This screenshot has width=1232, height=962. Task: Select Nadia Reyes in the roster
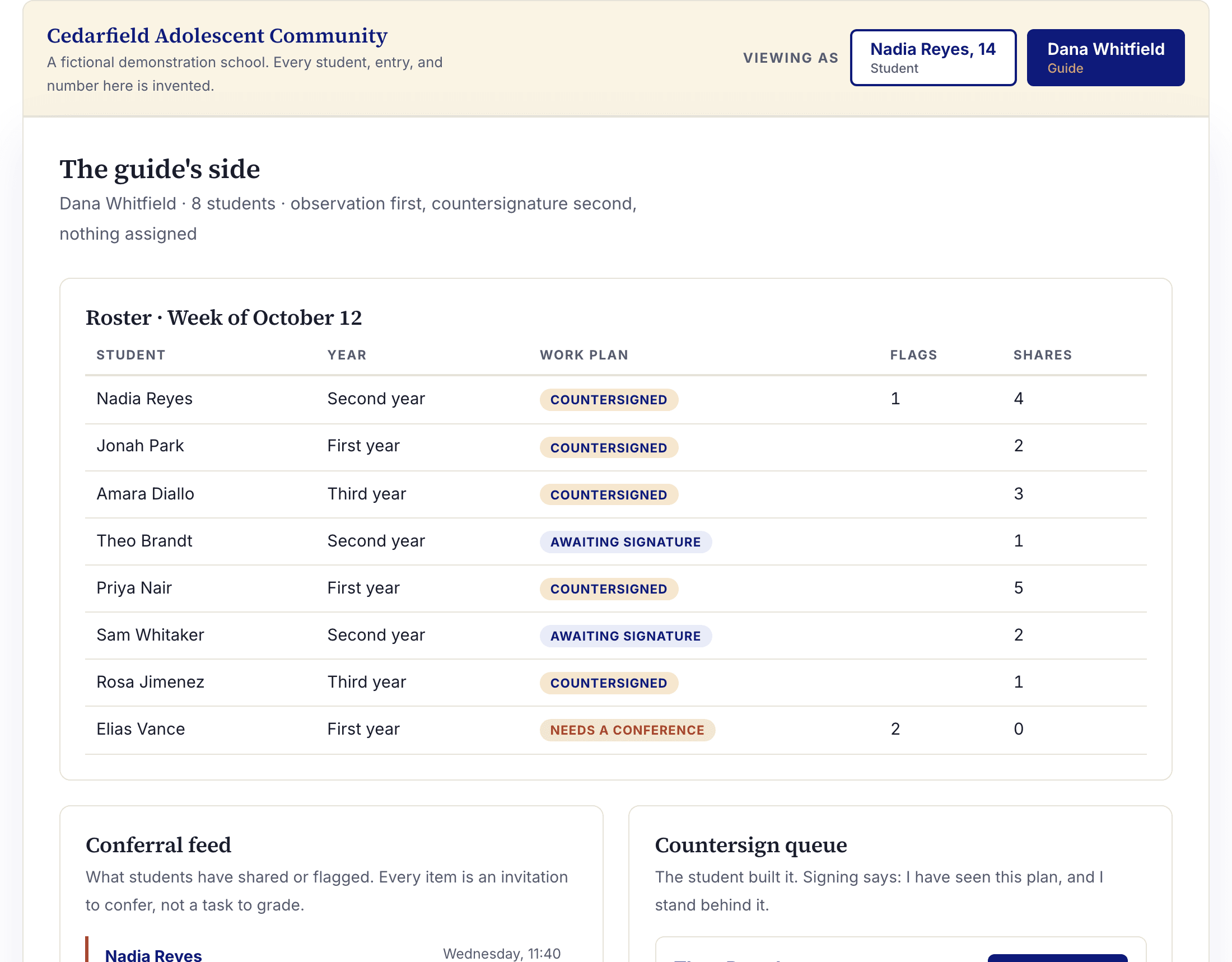(x=144, y=399)
